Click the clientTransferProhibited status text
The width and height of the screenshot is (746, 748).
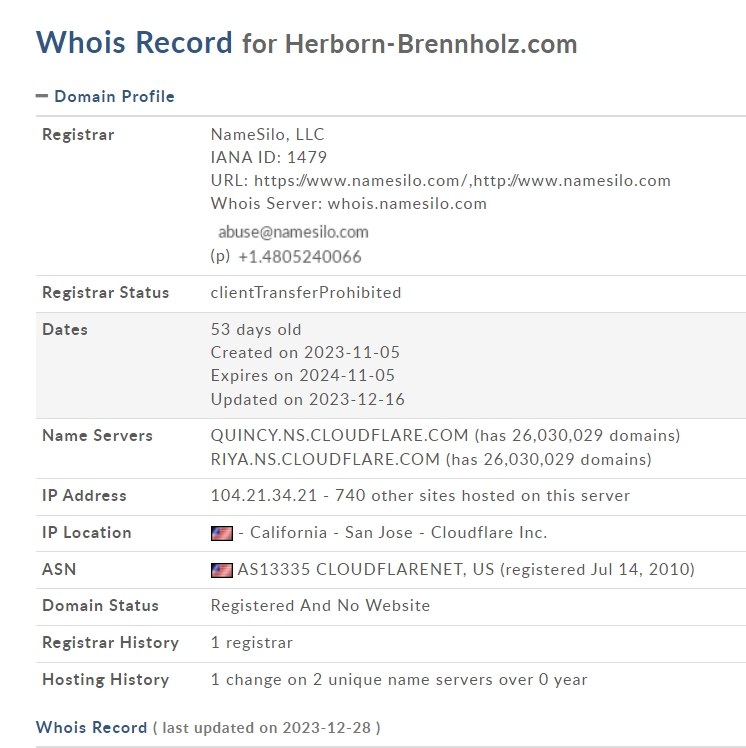coord(306,292)
